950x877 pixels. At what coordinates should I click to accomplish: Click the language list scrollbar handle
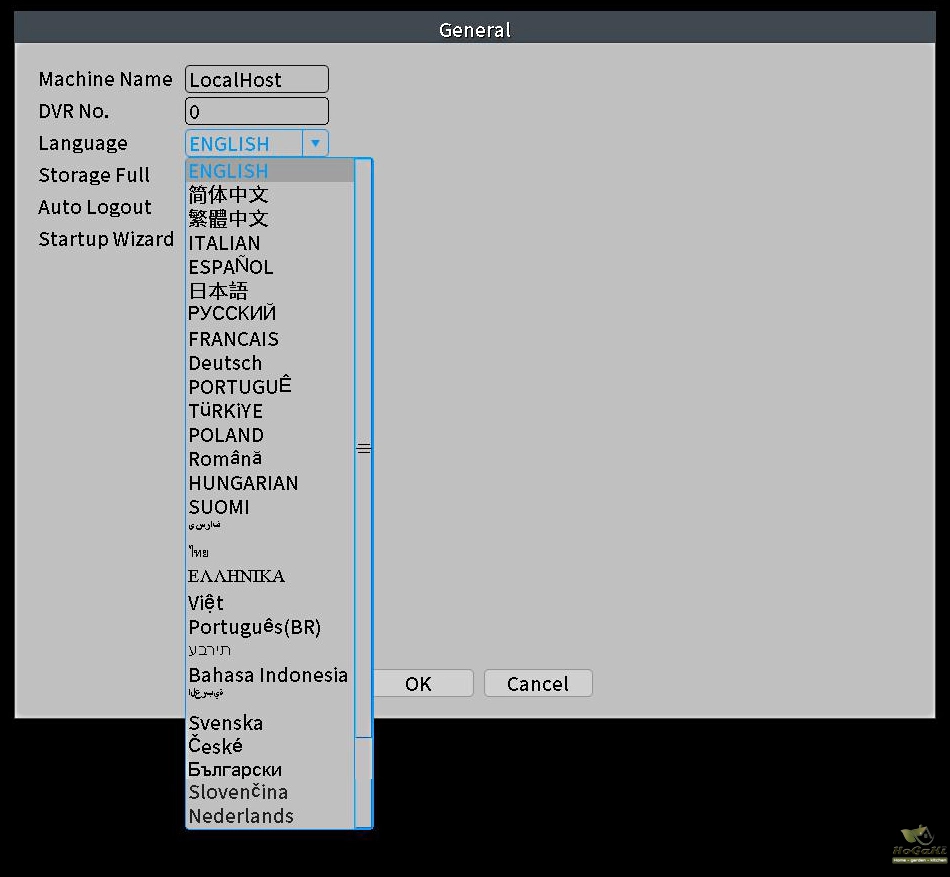pos(364,449)
